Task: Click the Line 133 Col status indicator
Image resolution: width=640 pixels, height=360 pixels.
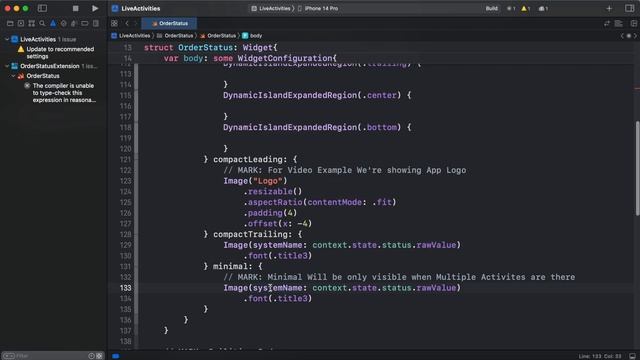Action: (x=600, y=356)
